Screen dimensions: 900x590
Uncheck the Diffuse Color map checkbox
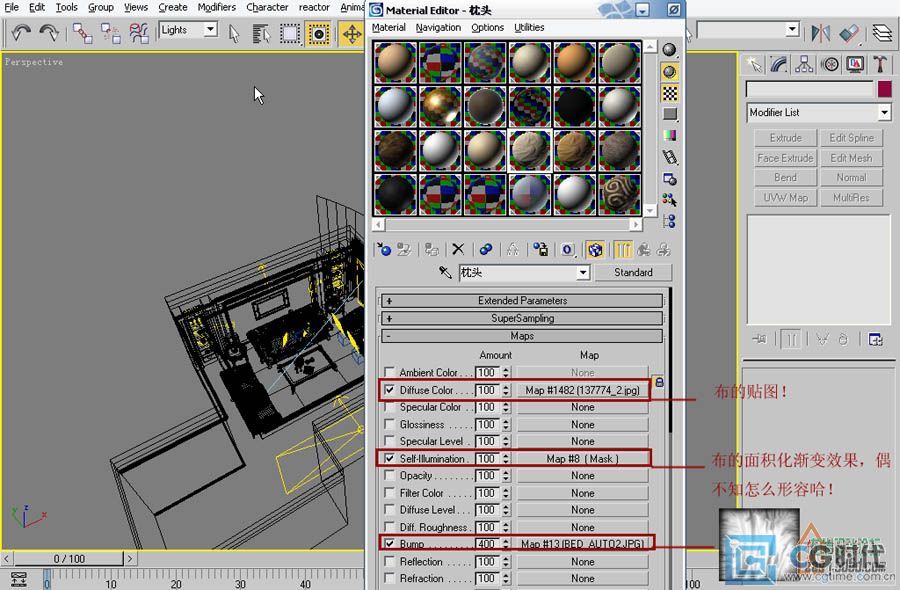[x=389, y=390]
